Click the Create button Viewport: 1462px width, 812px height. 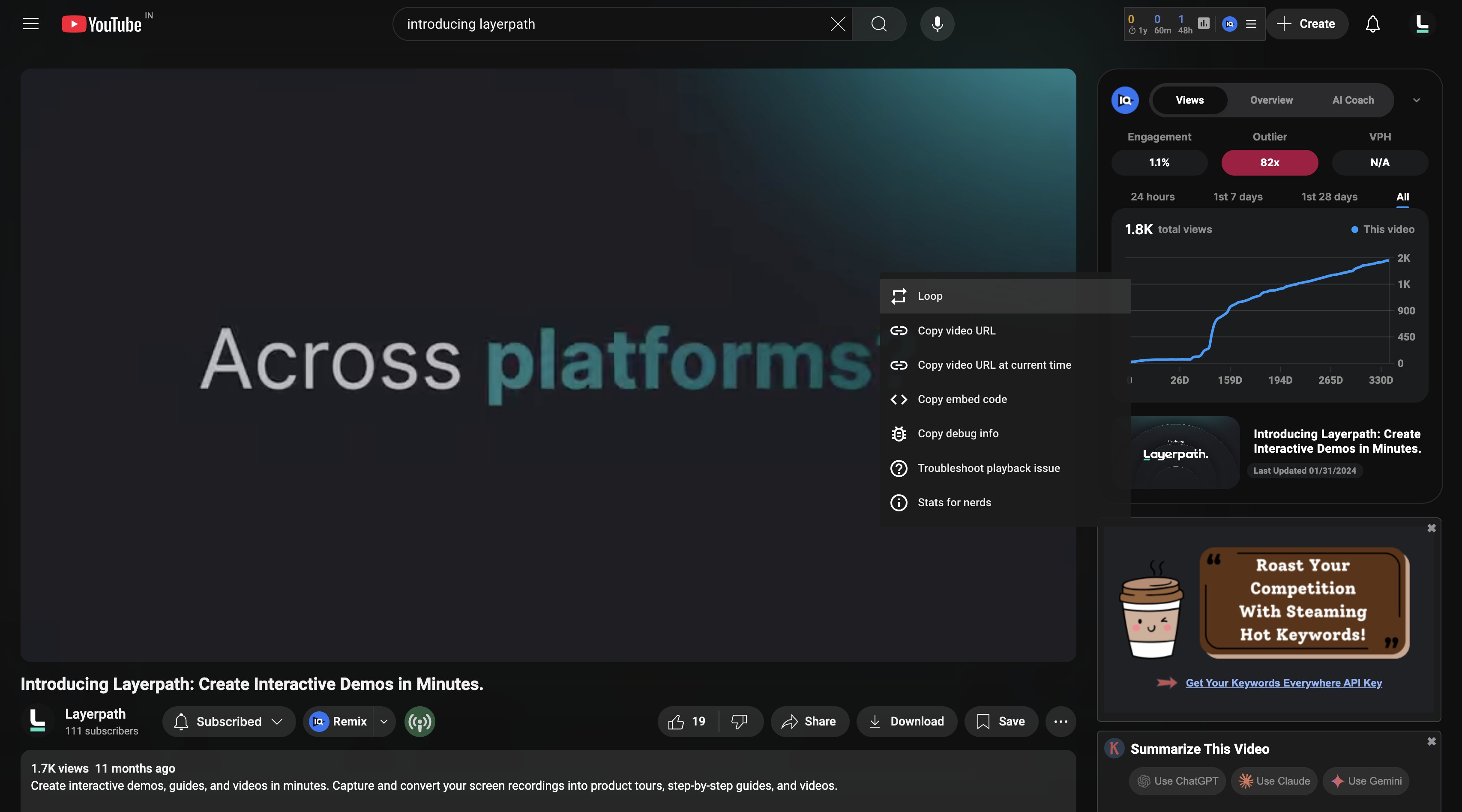pos(1306,24)
